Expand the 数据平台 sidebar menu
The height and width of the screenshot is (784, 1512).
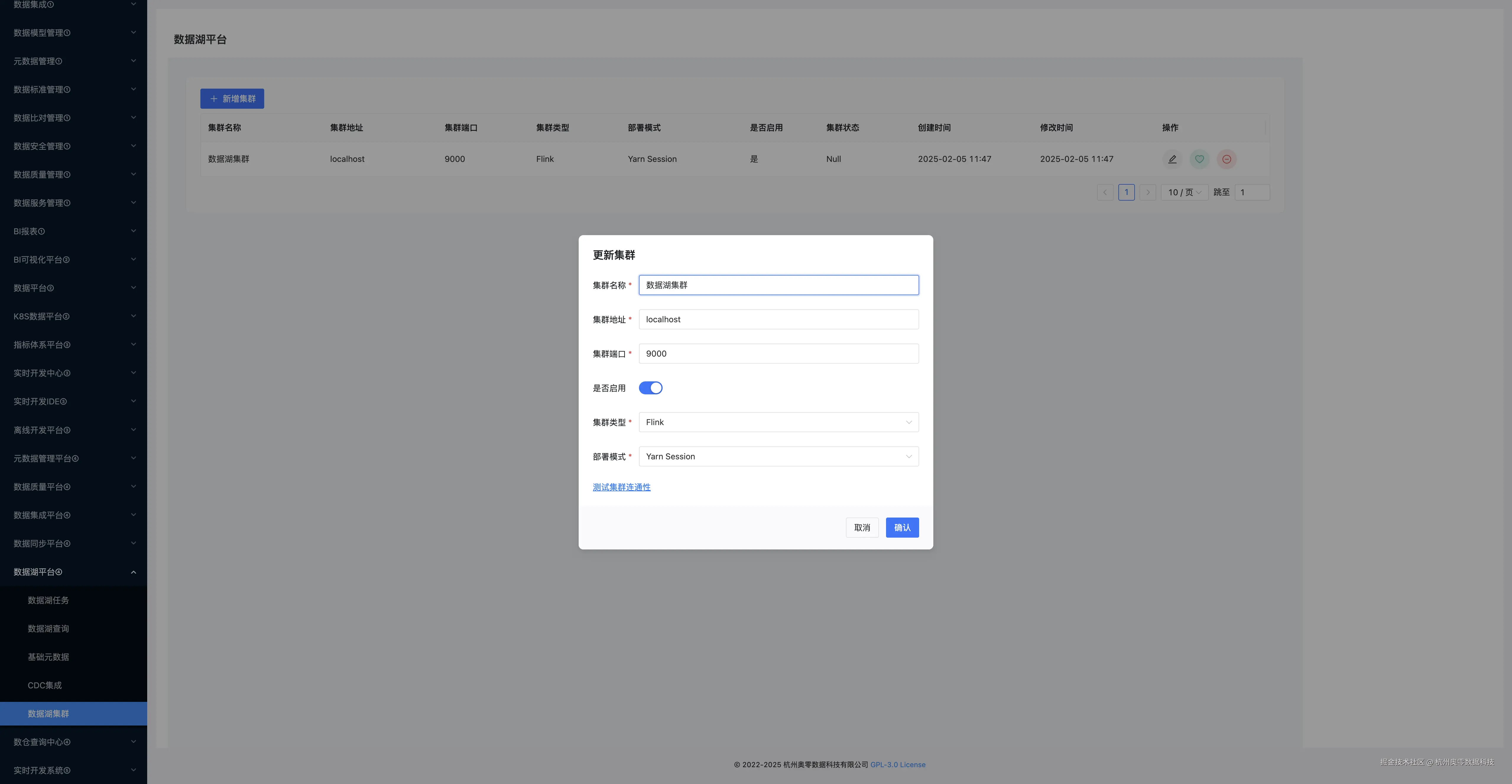click(73, 288)
